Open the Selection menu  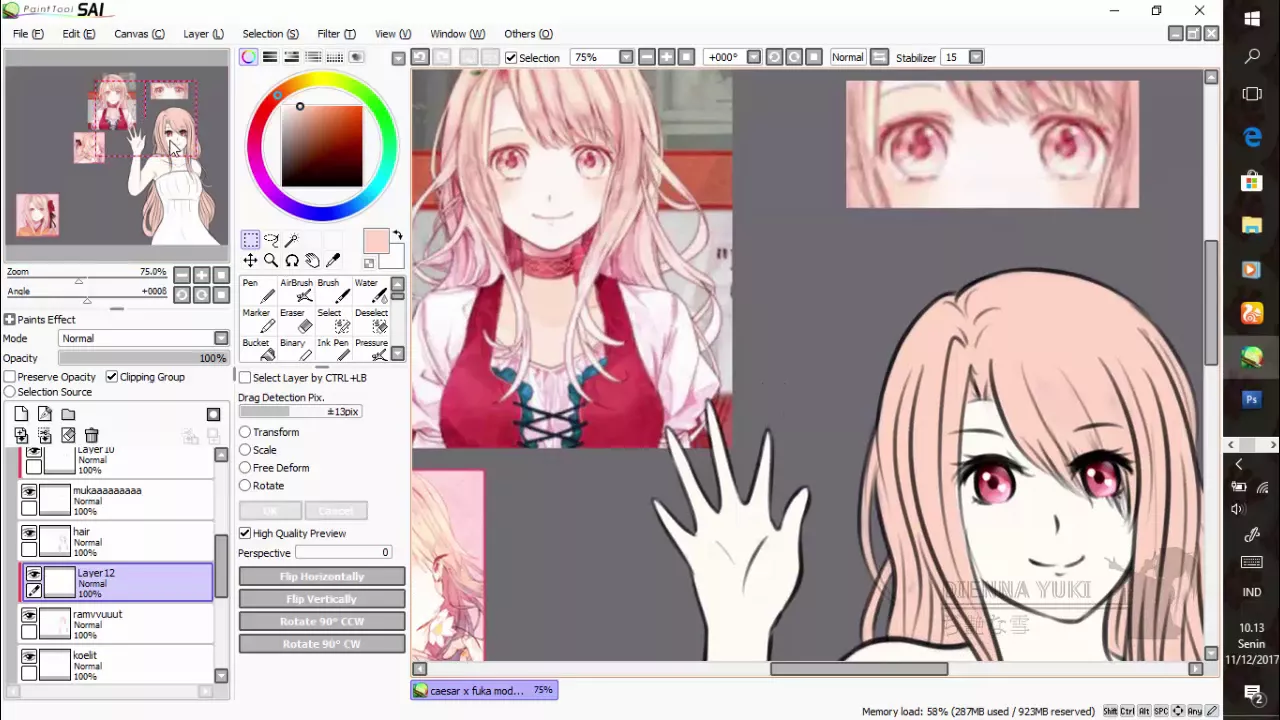pos(270,34)
